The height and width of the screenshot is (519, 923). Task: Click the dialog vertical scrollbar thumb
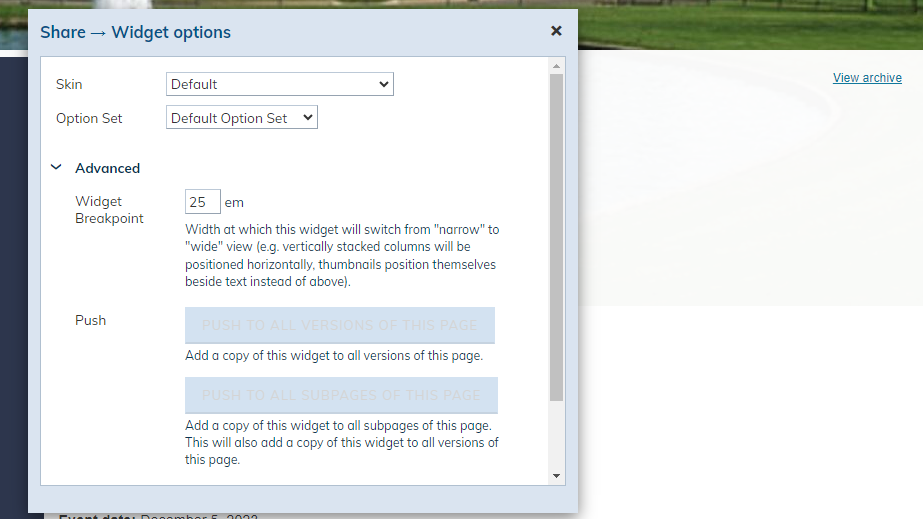pos(556,238)
